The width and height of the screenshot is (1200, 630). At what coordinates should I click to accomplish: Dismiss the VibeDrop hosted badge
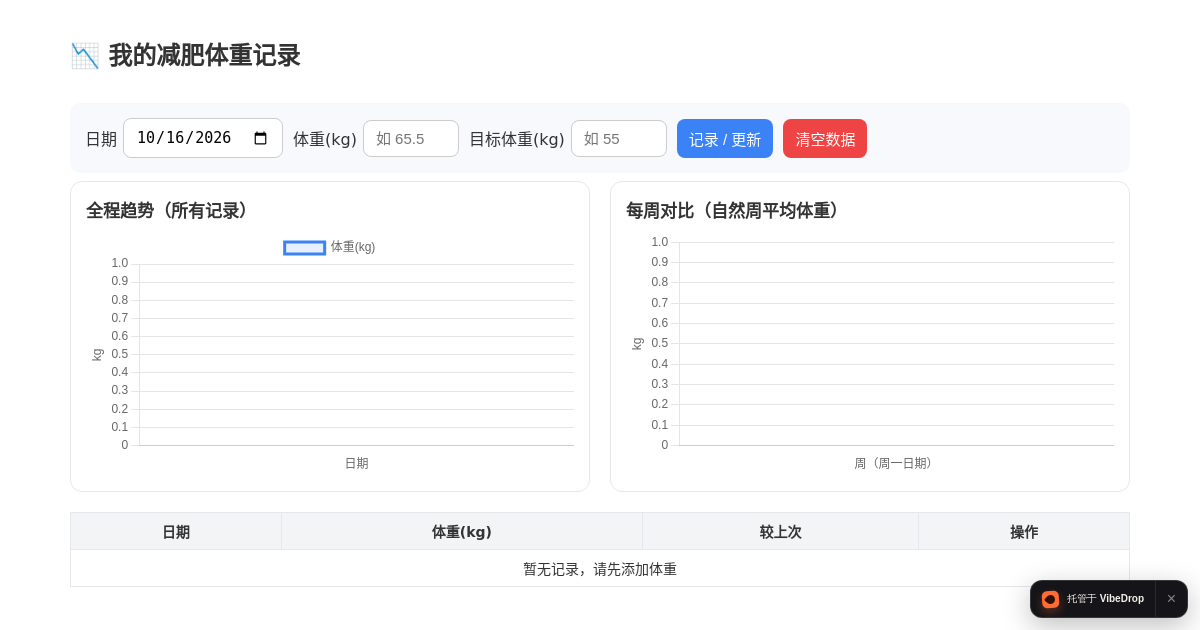coord(1171,599)
